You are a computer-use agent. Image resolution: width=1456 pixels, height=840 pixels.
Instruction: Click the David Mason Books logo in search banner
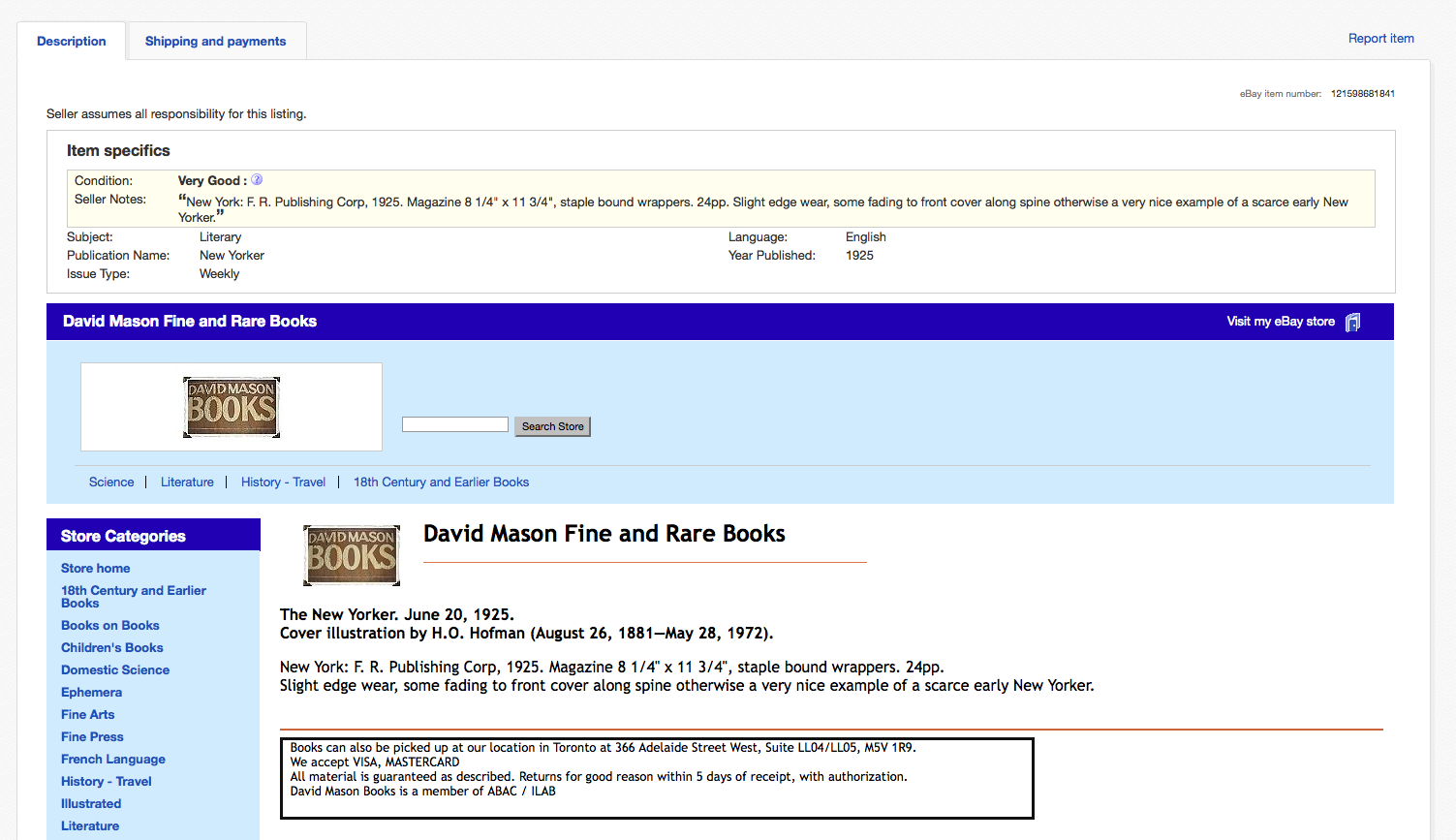(x=232, y=407)
